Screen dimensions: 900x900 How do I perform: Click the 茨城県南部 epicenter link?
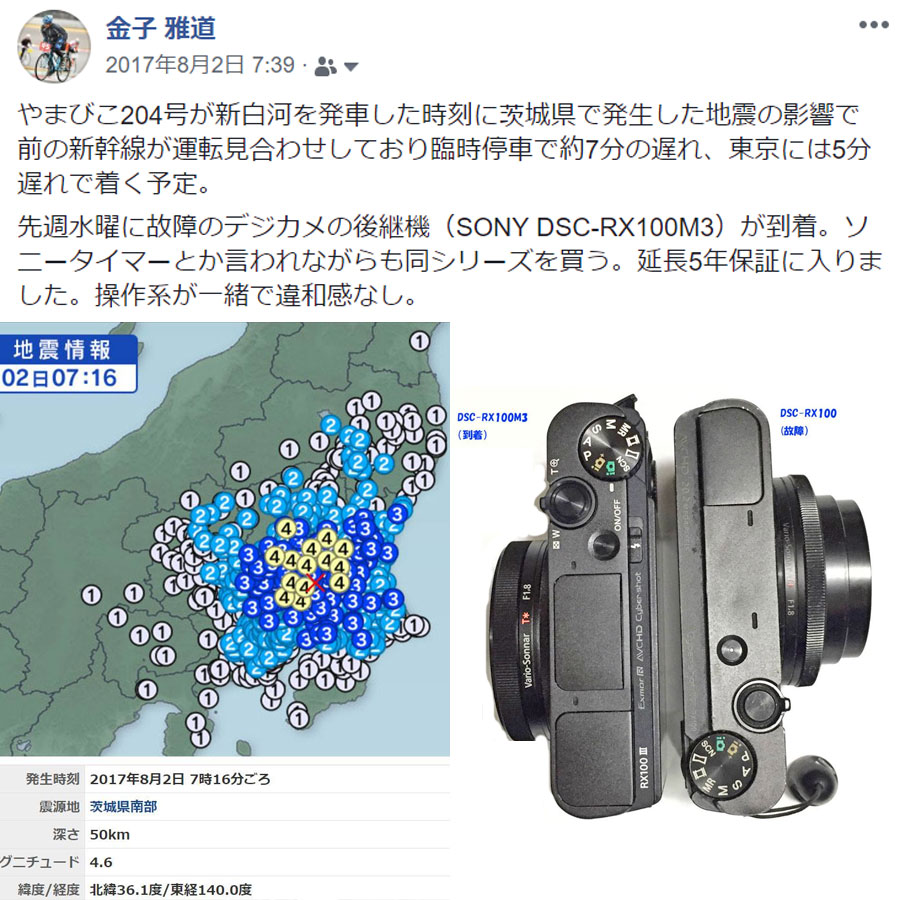pyautogui.click(x=123, y=807)
